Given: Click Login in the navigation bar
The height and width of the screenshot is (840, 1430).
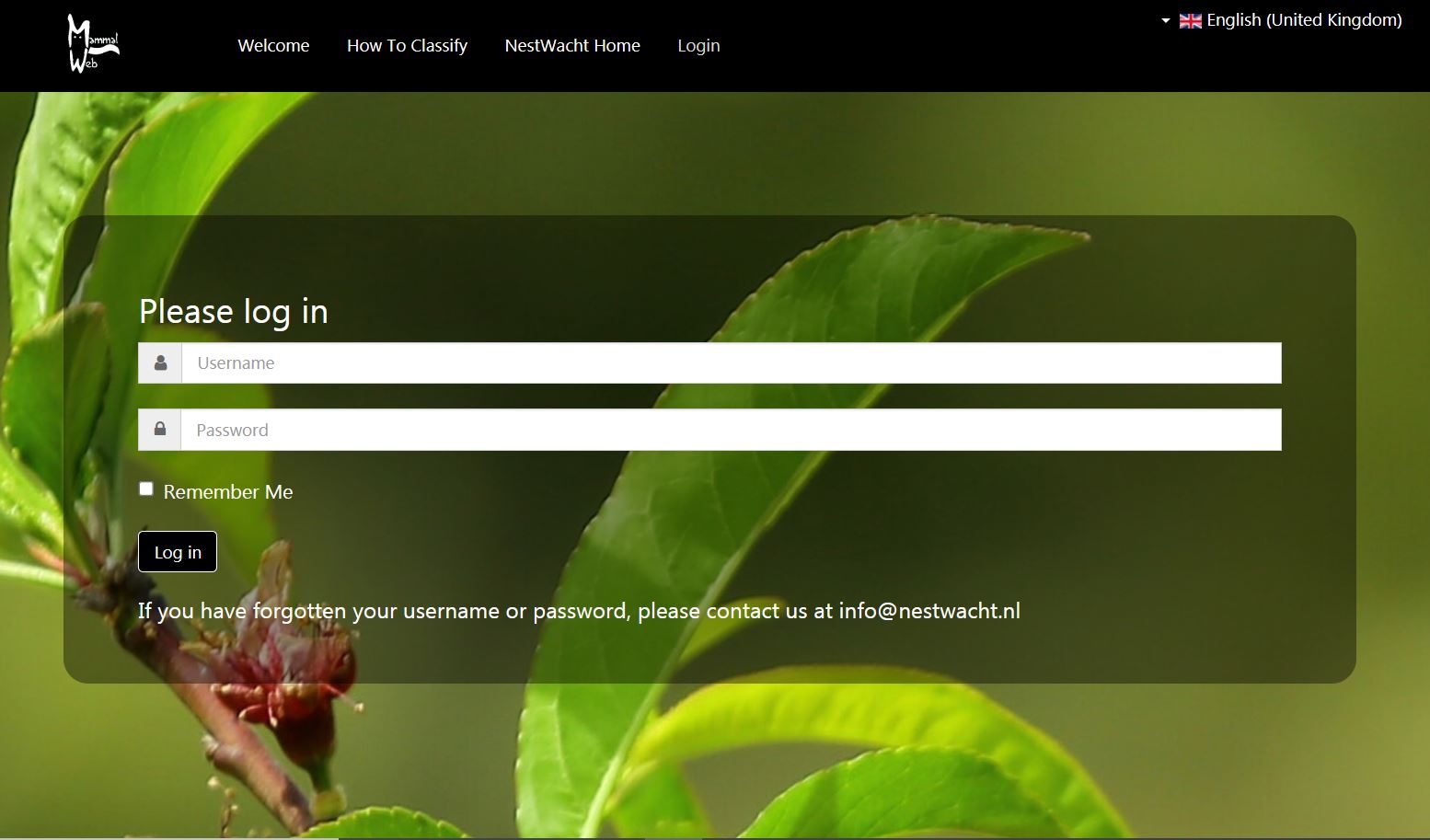Looking at the screenshot, I should [x=698, y=46].
